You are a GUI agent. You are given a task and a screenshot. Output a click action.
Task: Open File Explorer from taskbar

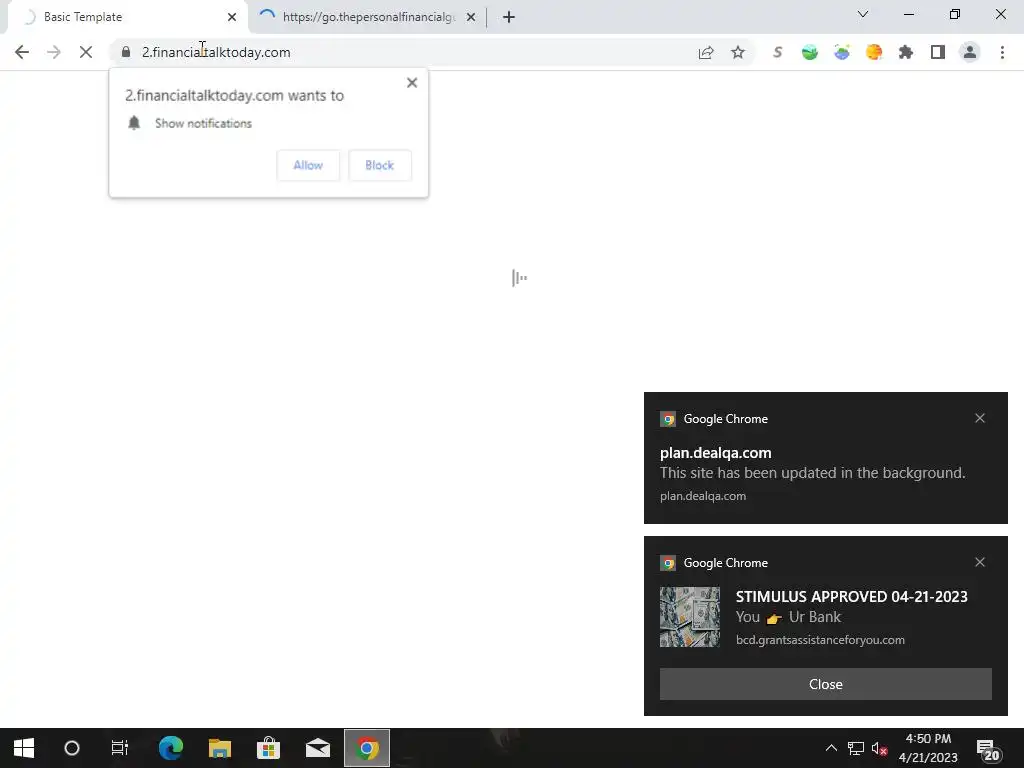coord(220,748)
